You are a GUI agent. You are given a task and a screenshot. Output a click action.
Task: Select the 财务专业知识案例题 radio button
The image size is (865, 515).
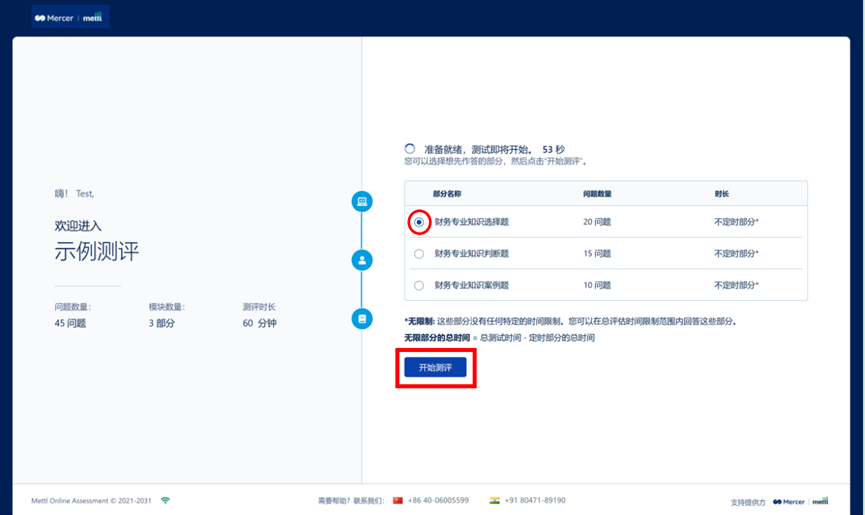pos(419,285)
